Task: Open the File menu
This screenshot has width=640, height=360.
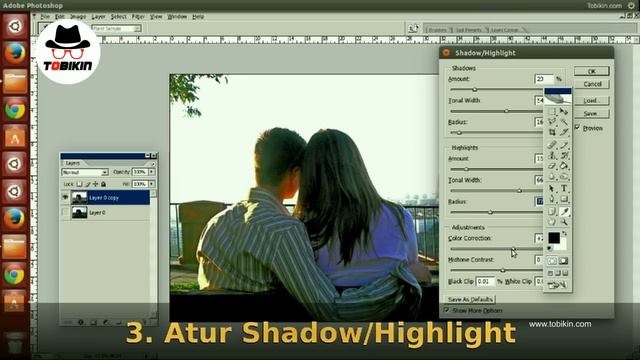Action: (45, 17)
